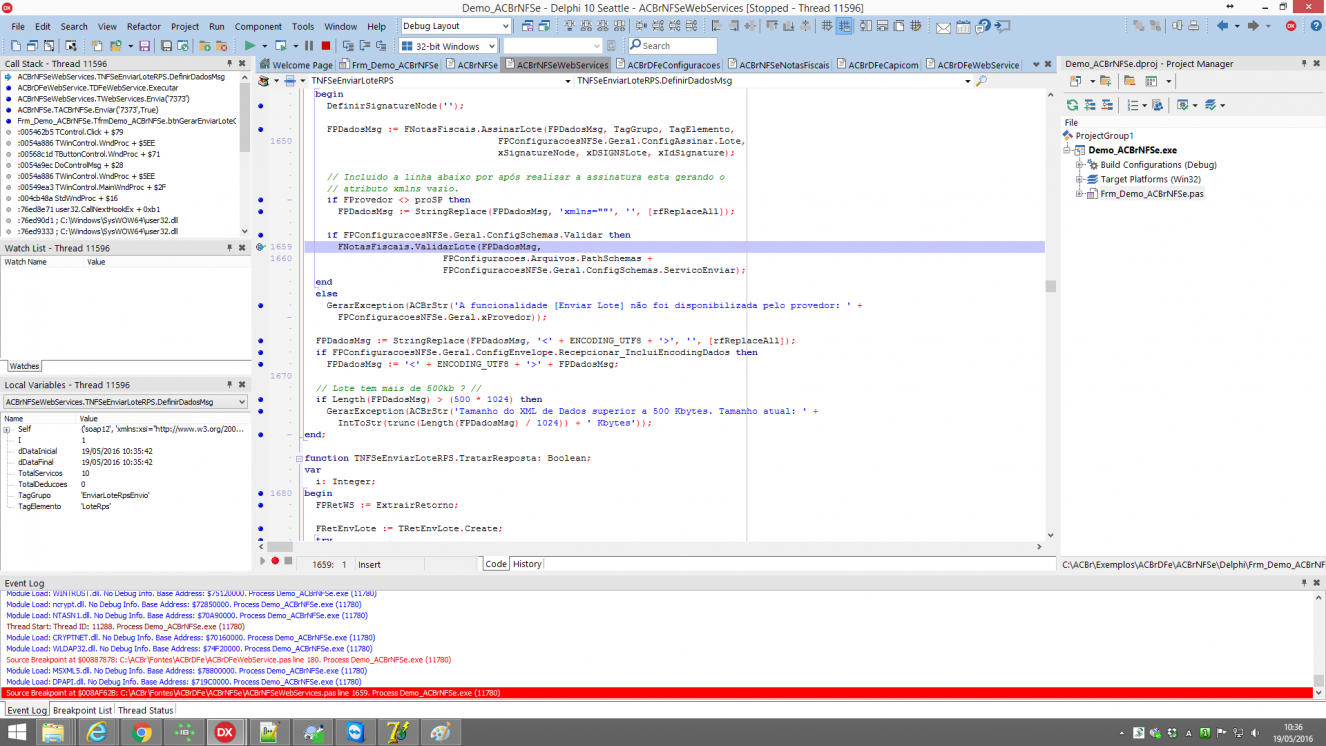Stop the program with the red square

(326, 46)
